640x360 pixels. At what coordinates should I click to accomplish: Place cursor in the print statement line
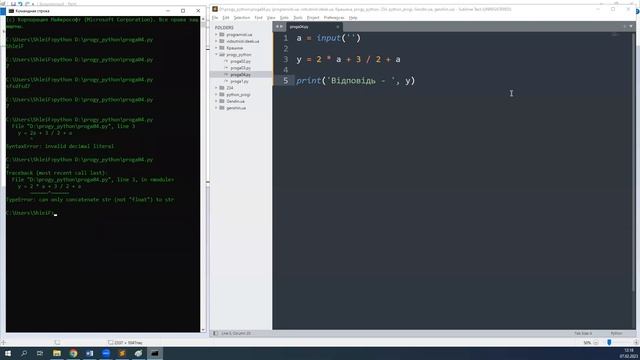(x=356, y=81)
